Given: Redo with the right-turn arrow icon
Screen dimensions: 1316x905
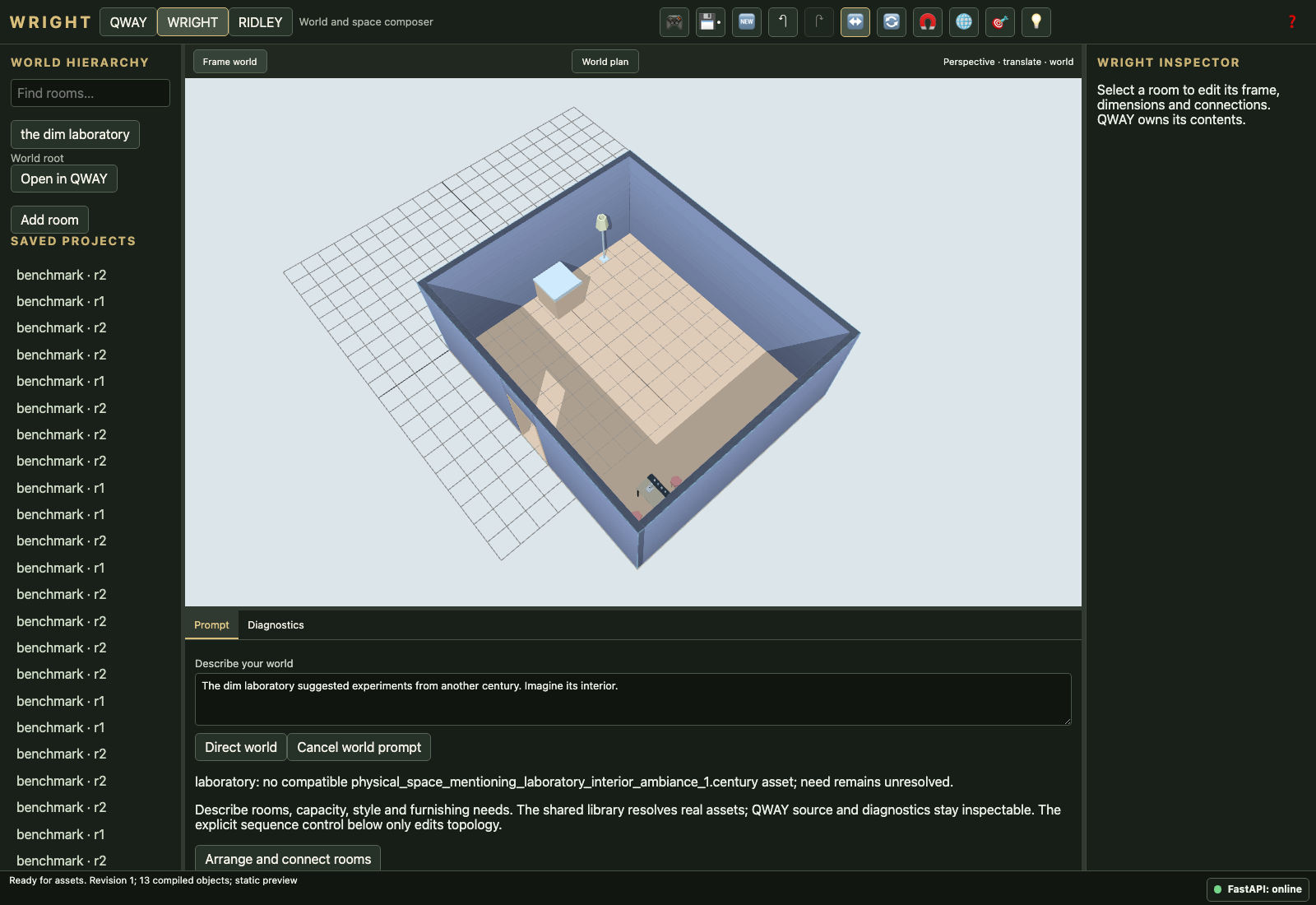Looking at the screenshot, I should point(819,22).
